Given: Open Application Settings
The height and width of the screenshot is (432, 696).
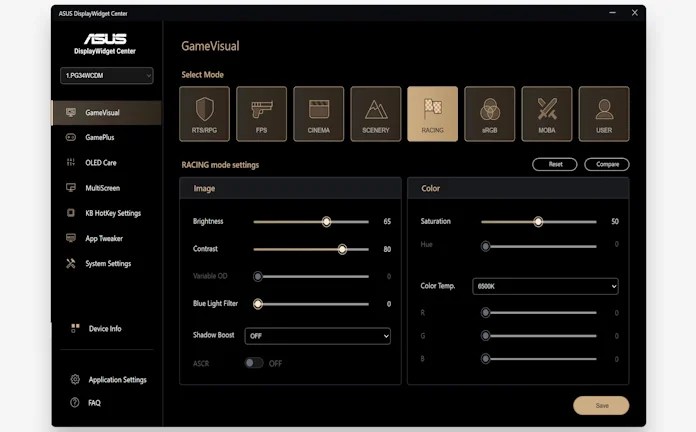Looking at the screenshot, I should click(x=117, y=380).
